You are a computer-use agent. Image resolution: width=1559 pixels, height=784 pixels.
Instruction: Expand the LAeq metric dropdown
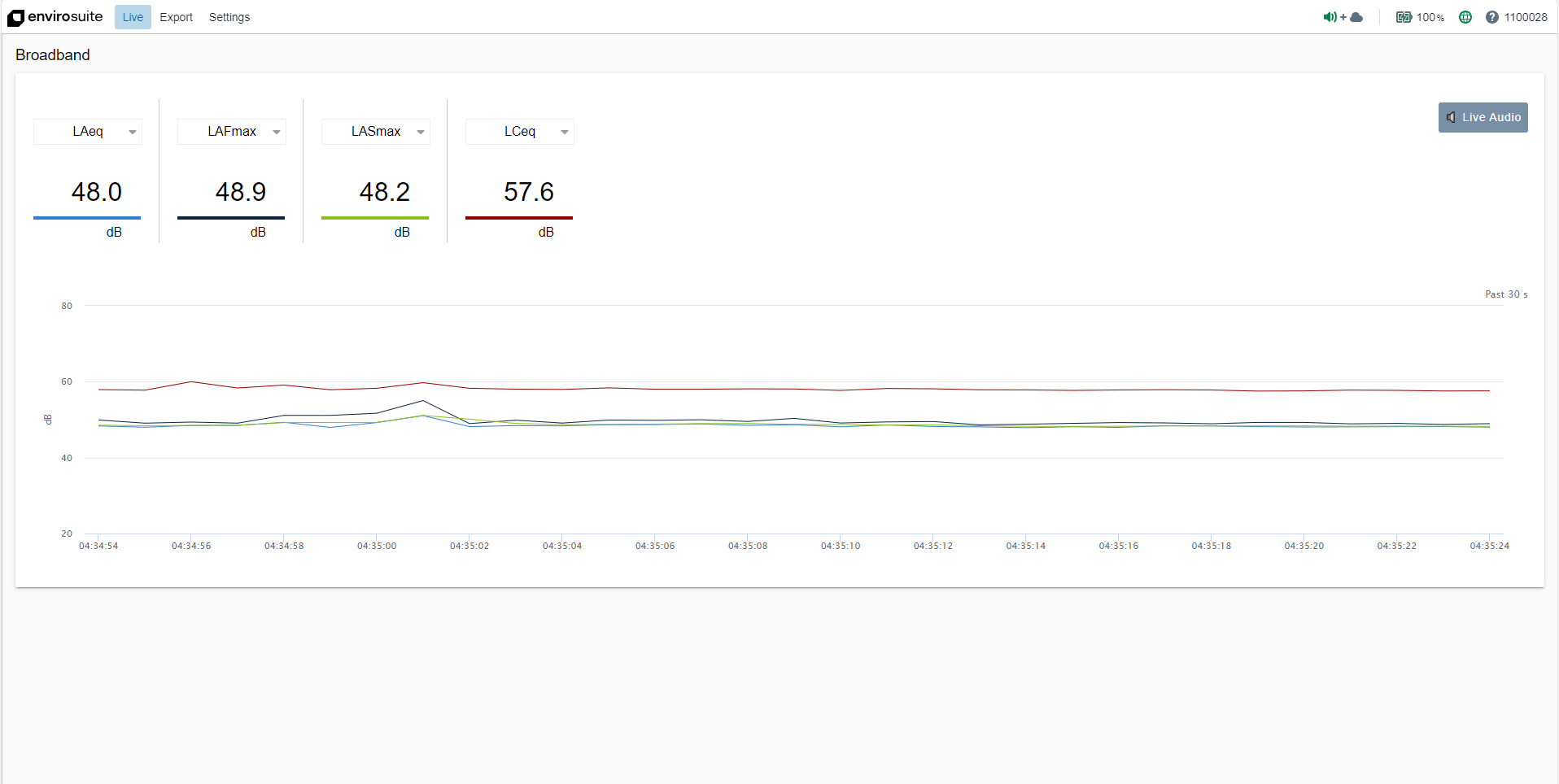click(132, 132)
